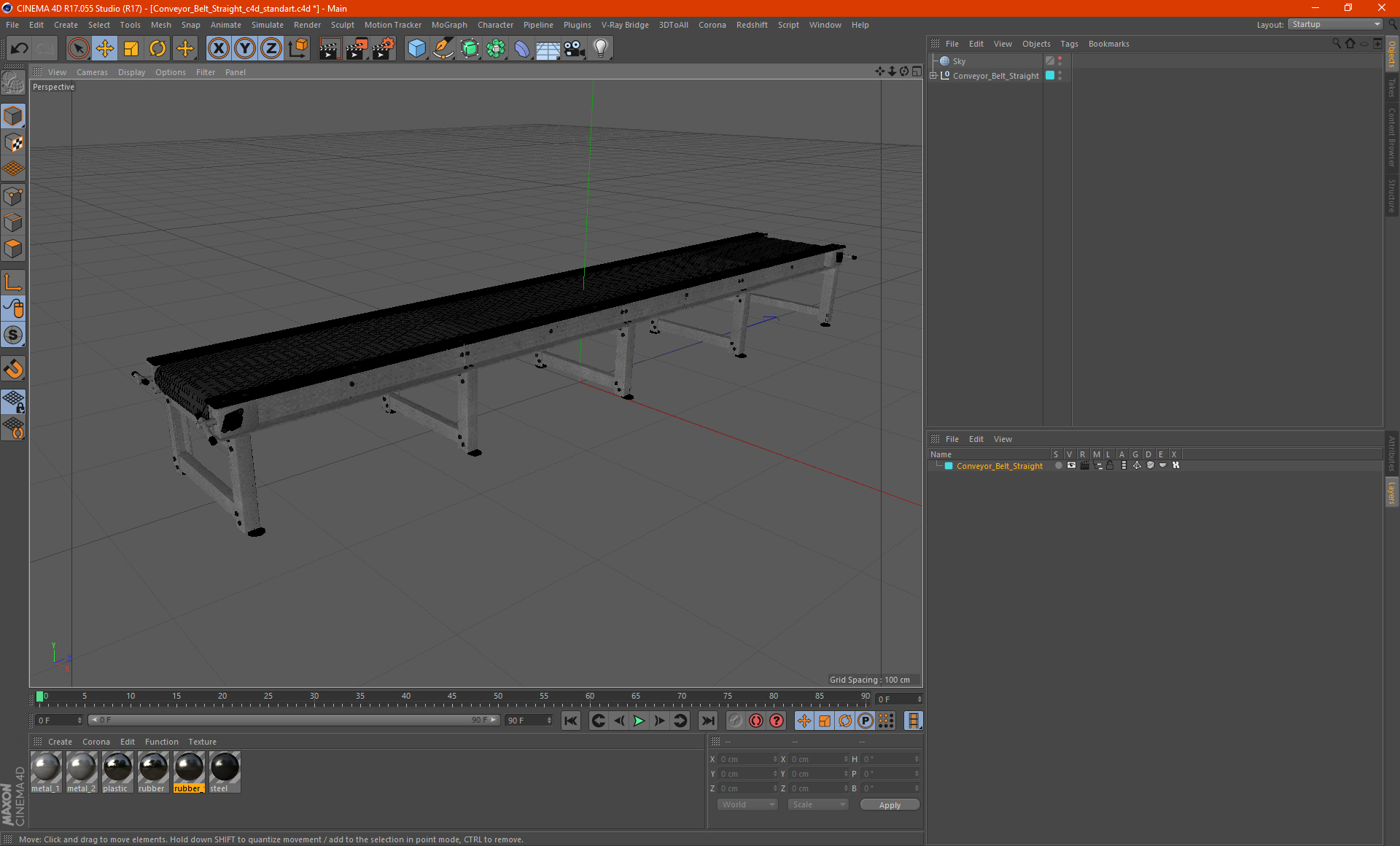1400x846 pixels.
Task: Toggle the locked workplane icon
Action: (13, 402)
